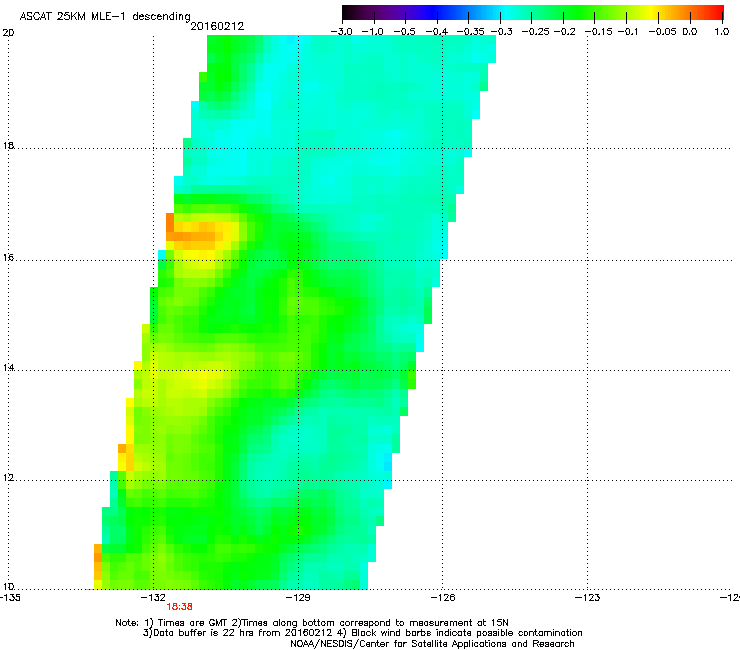The width and height of the screenshot is (740, 650).
Task: Click the color scale label -0.25
Action: (x=535, y=32)
